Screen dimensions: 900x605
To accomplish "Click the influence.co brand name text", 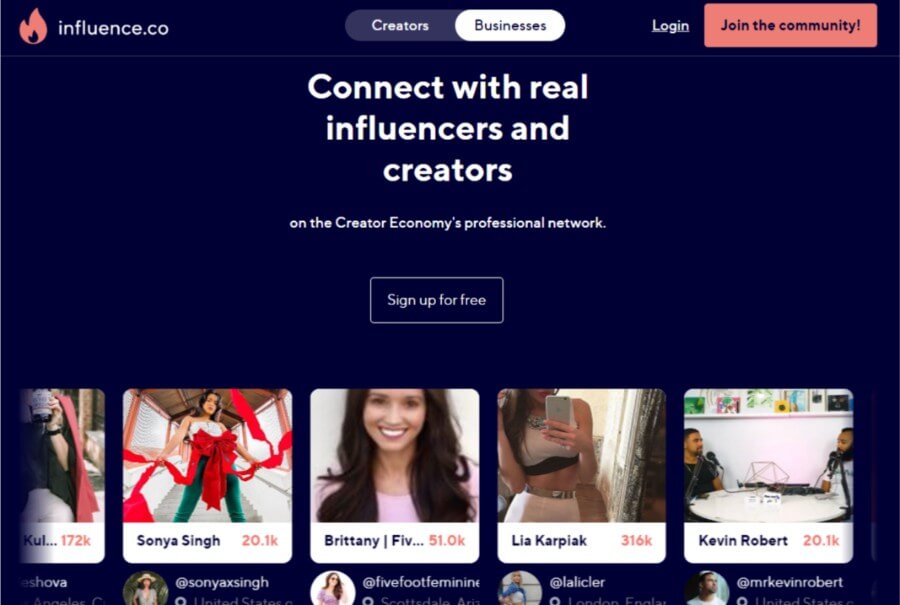I will [x=113, y=28].
